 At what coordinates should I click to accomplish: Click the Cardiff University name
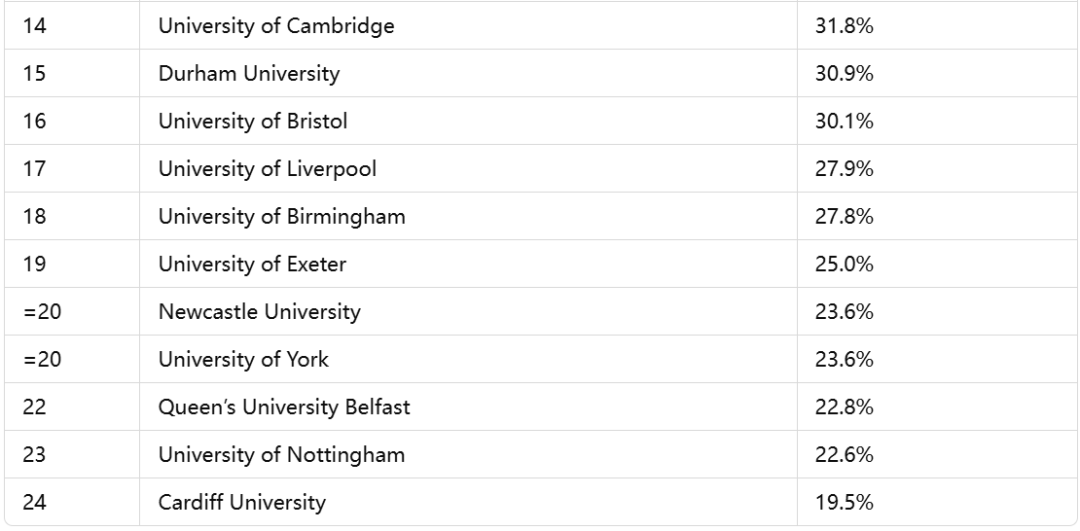click(241, 502)
